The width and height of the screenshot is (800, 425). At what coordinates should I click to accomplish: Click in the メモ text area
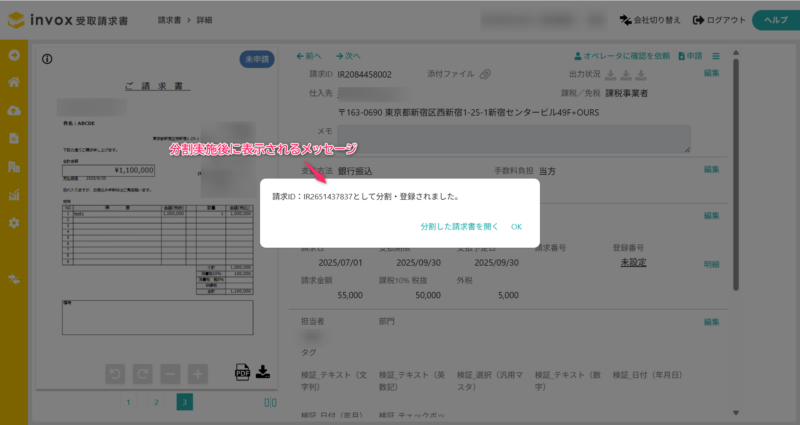pyautogui.click(x=514, y=139)
